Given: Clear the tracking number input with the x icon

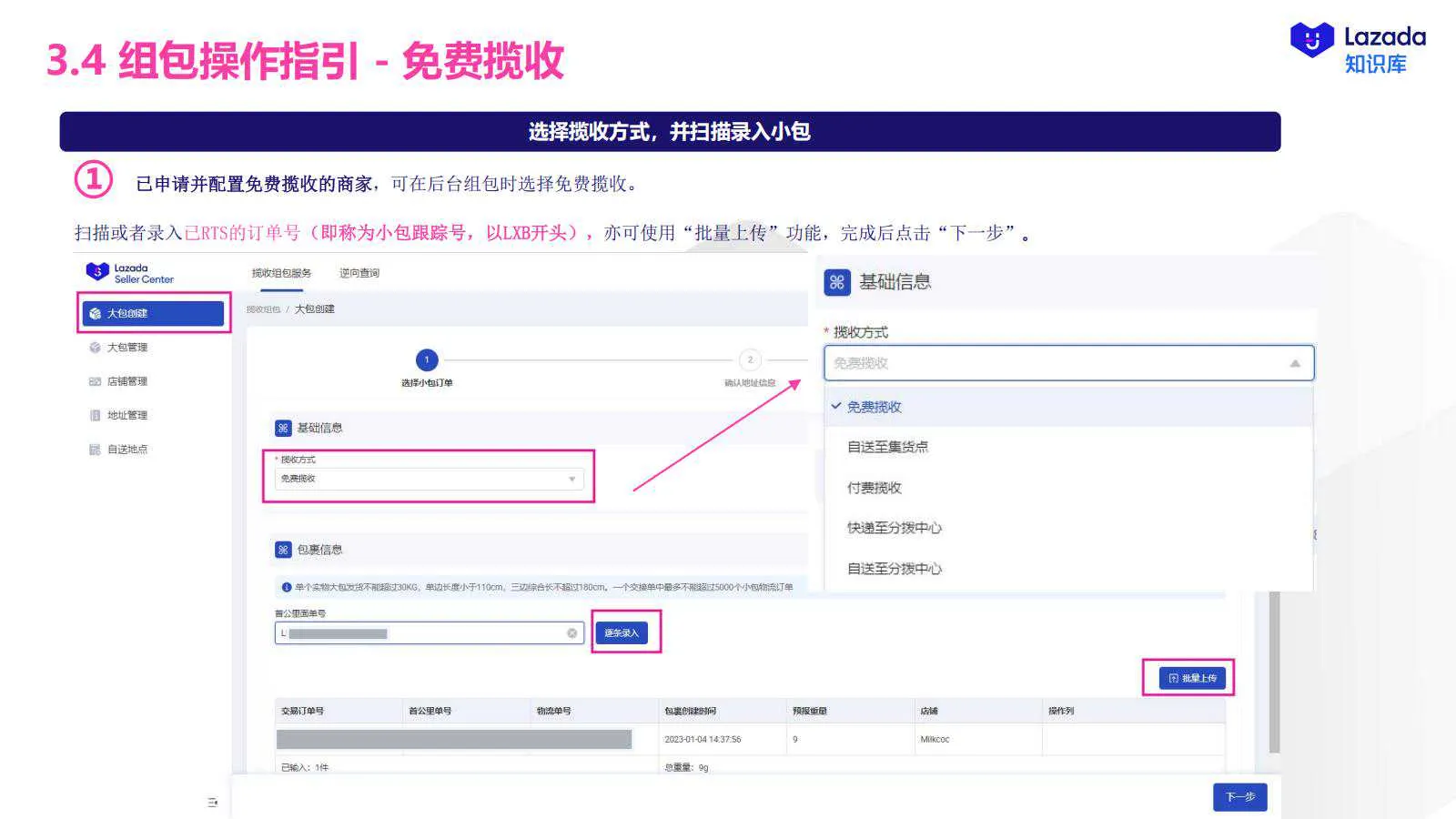Looking at the screenshot, I should point(571,632).
